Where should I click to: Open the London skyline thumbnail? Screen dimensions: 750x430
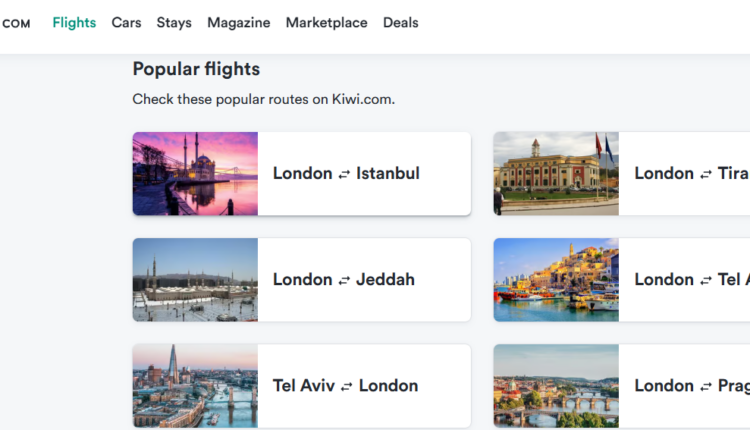[x=195, y=386]
